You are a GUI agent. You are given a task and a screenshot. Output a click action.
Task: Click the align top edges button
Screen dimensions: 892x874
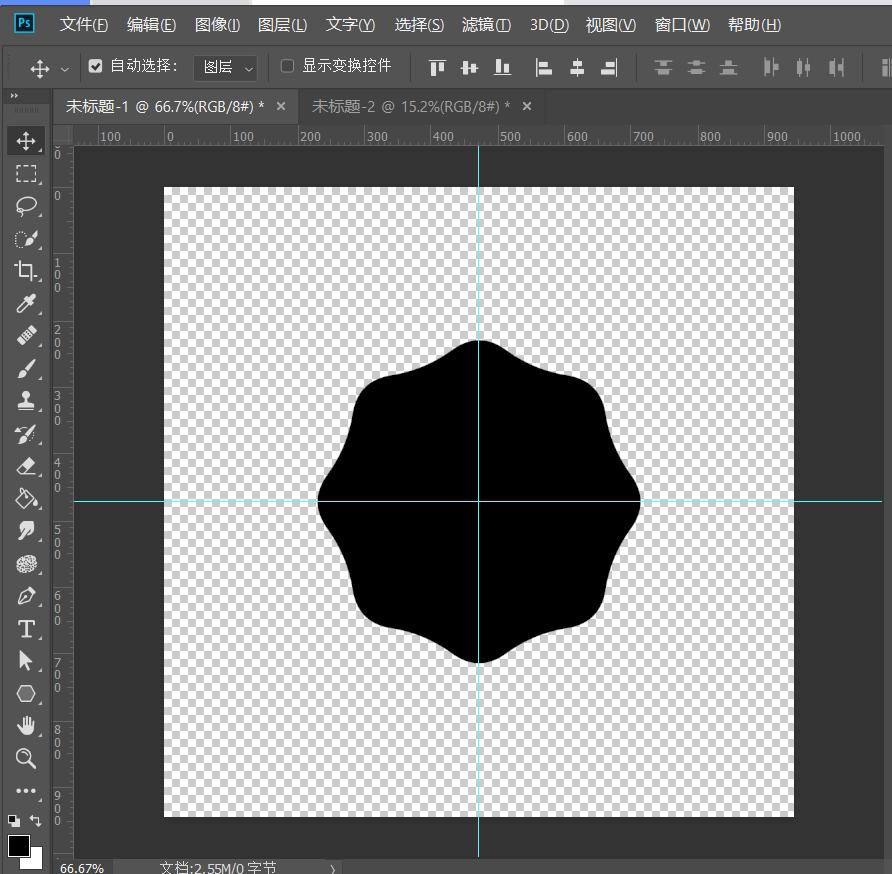(437, 67)
